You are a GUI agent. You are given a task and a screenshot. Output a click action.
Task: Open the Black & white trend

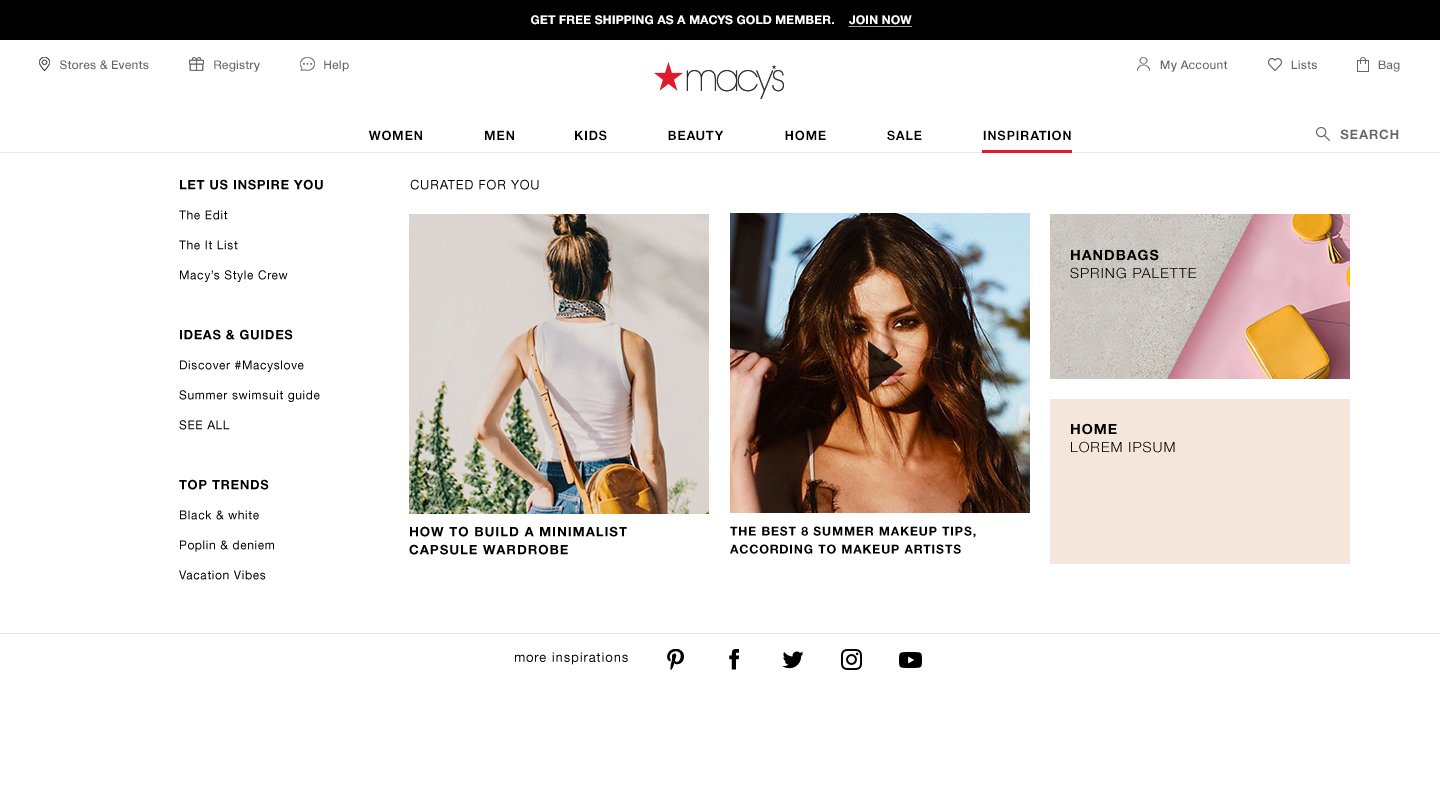(219, 515)
